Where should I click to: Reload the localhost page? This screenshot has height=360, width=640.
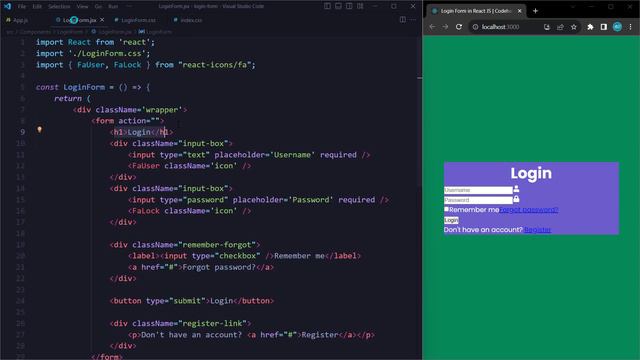tap(459, 27)
